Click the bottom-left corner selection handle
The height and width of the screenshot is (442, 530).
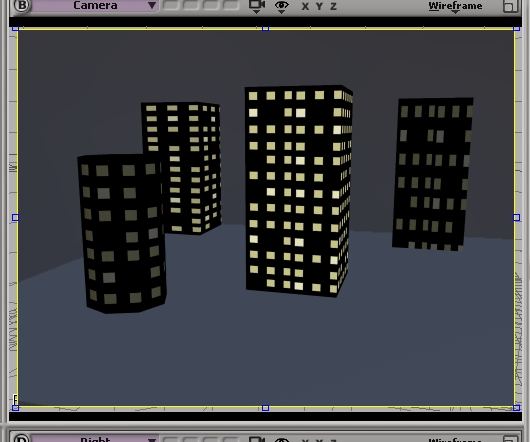(15, 408)
